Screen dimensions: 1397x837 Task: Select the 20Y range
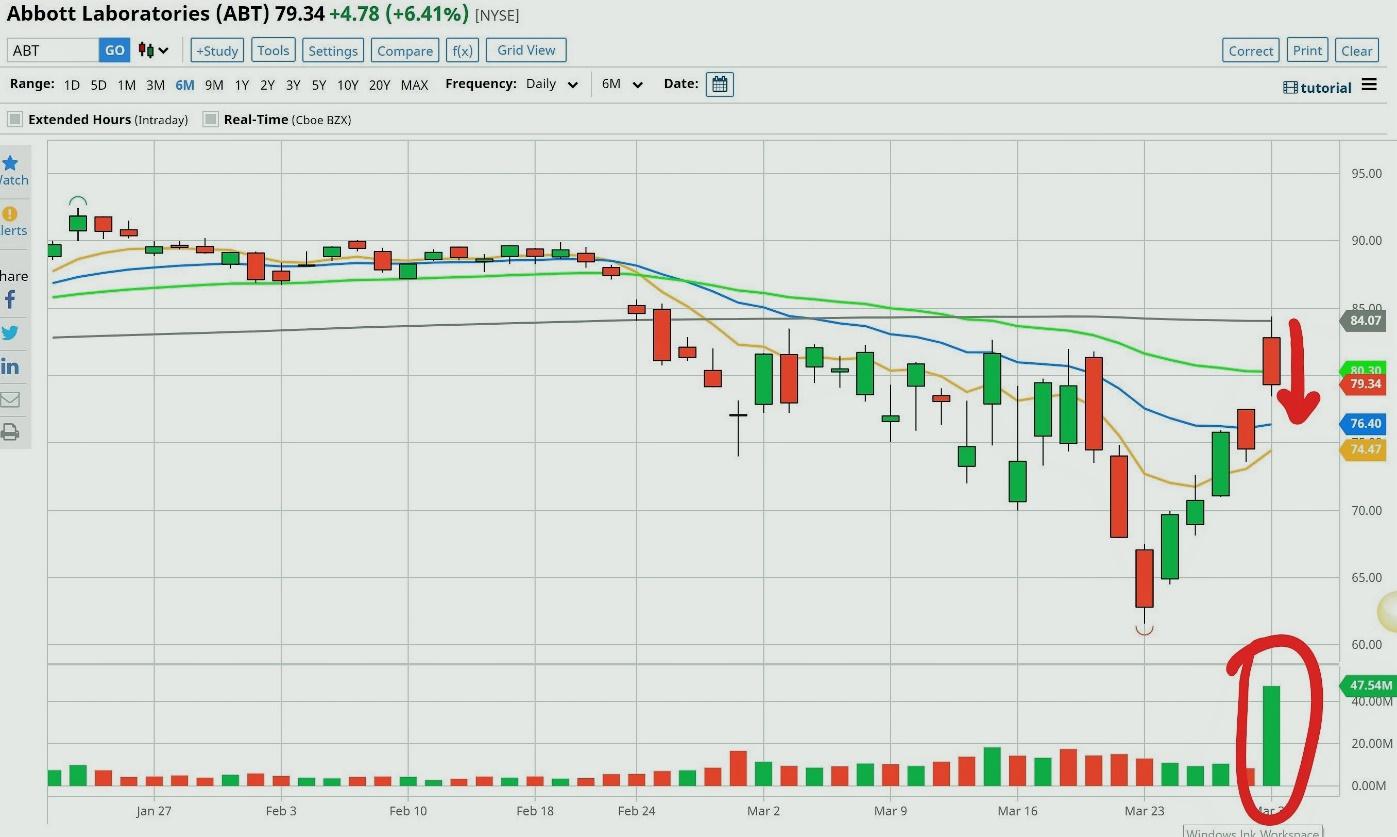click(x=380, y=85)
